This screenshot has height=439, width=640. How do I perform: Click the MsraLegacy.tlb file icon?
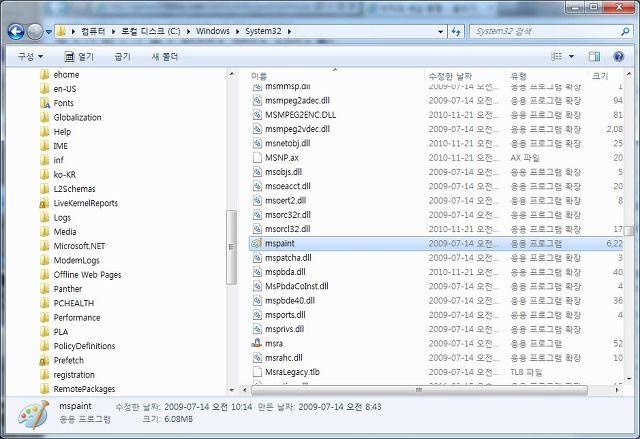(x=257, y=372)
